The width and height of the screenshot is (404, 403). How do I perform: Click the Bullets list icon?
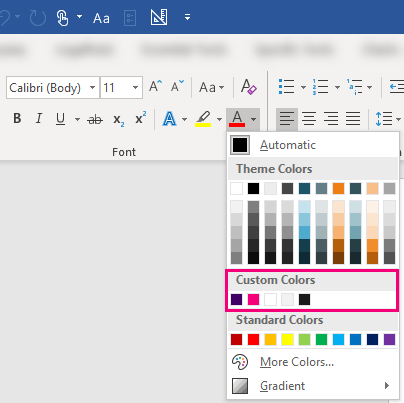pos(286,87)
